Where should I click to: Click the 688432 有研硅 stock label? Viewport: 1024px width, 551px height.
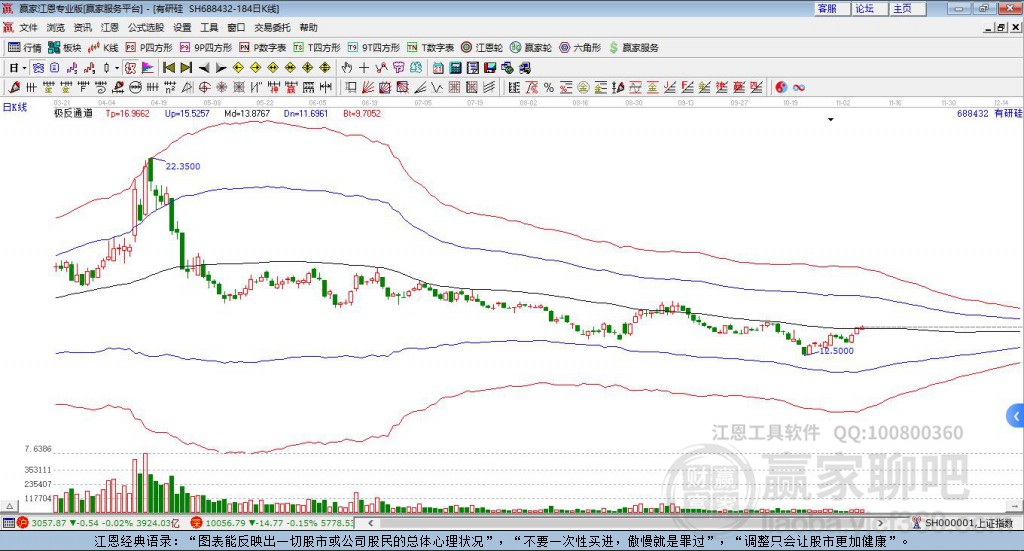[x=989, y=113]
